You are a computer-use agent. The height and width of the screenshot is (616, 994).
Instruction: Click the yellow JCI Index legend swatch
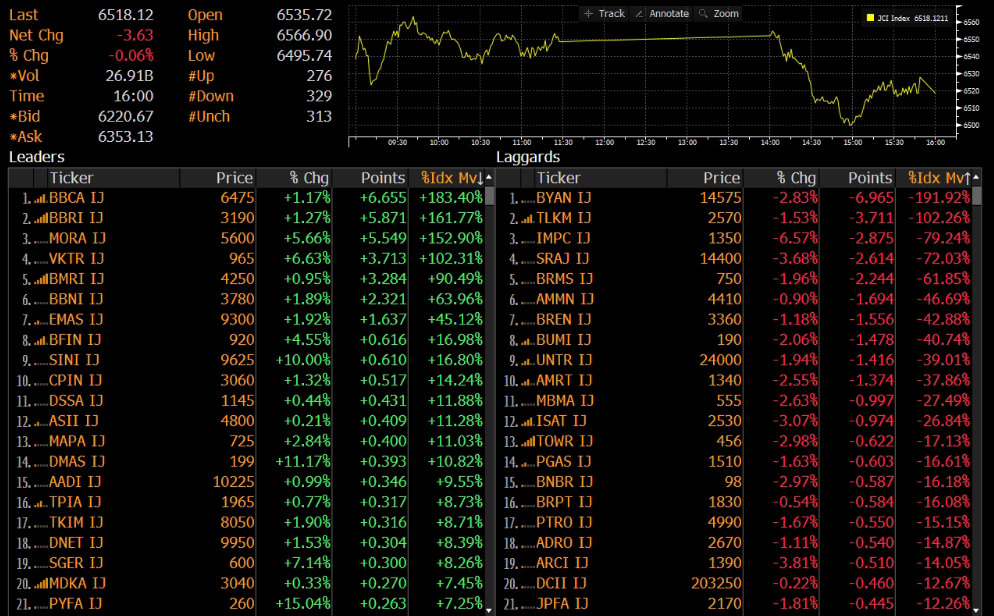pos(870,18)
